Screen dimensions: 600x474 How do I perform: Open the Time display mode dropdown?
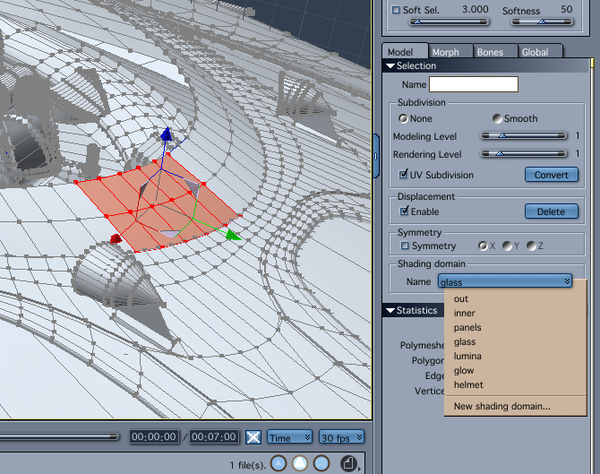[x=289, y=438]
